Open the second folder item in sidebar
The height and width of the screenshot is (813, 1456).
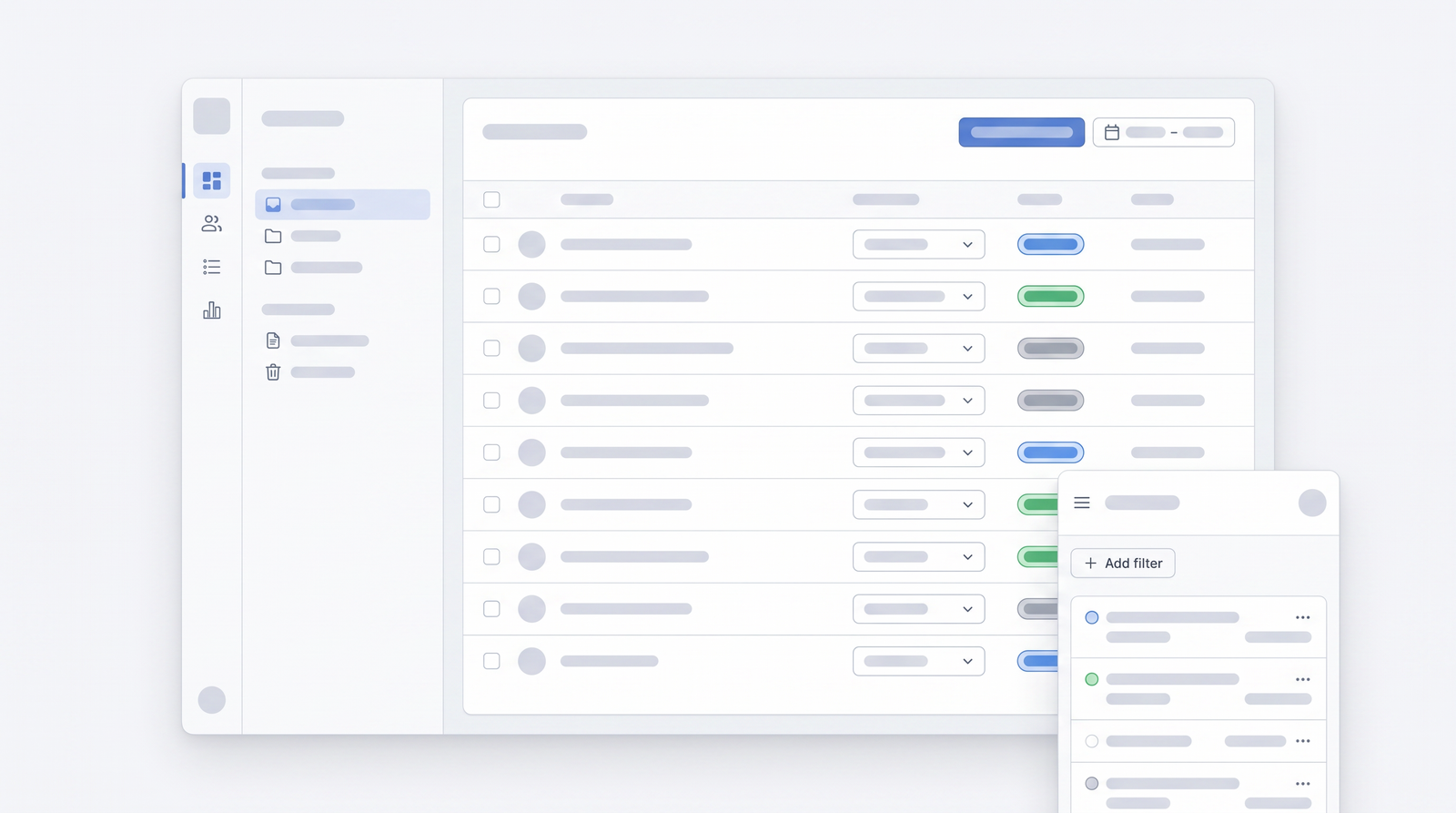[x=314, y=268]
